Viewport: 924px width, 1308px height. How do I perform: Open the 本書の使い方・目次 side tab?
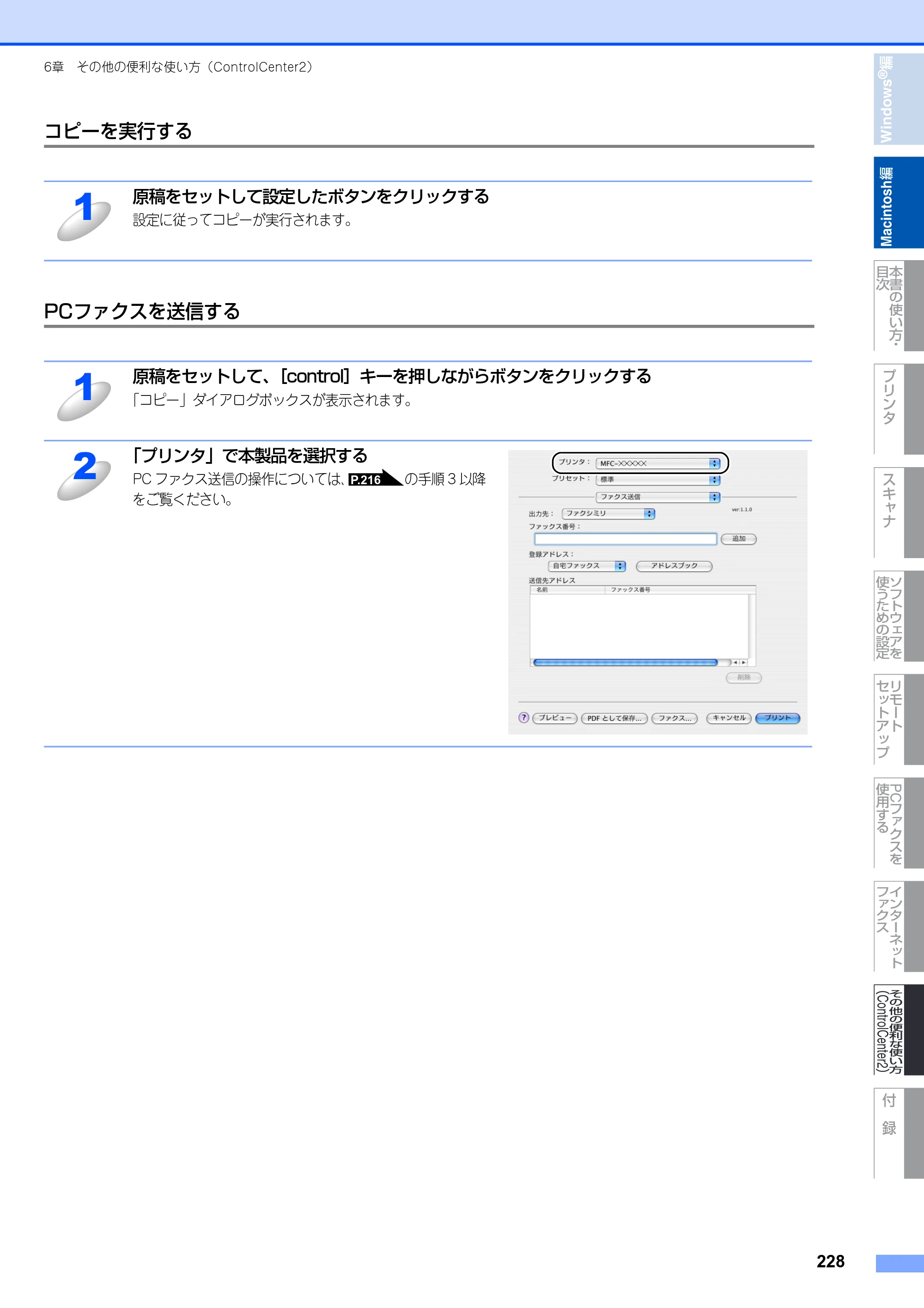[899, 306]
